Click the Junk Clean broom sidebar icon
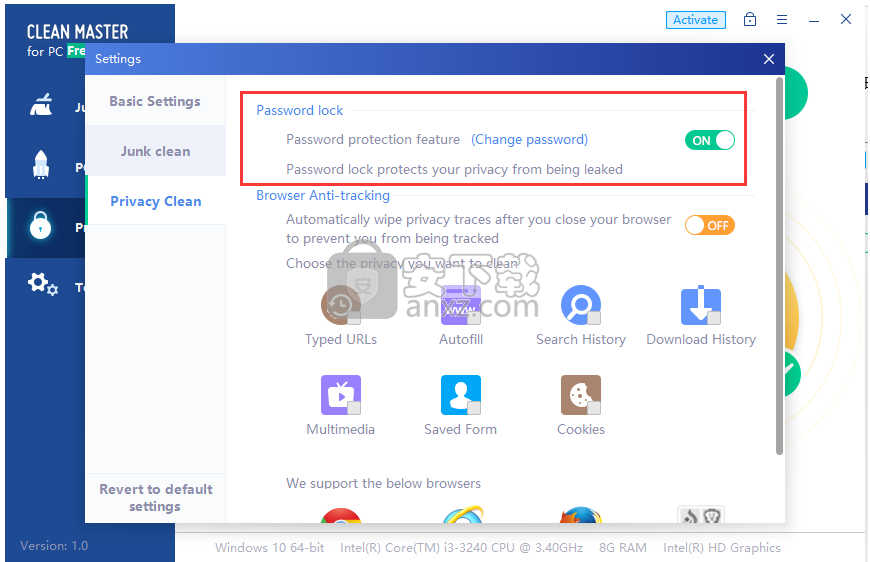The height and width of the screenshot is (562, 870). point(41,104)
